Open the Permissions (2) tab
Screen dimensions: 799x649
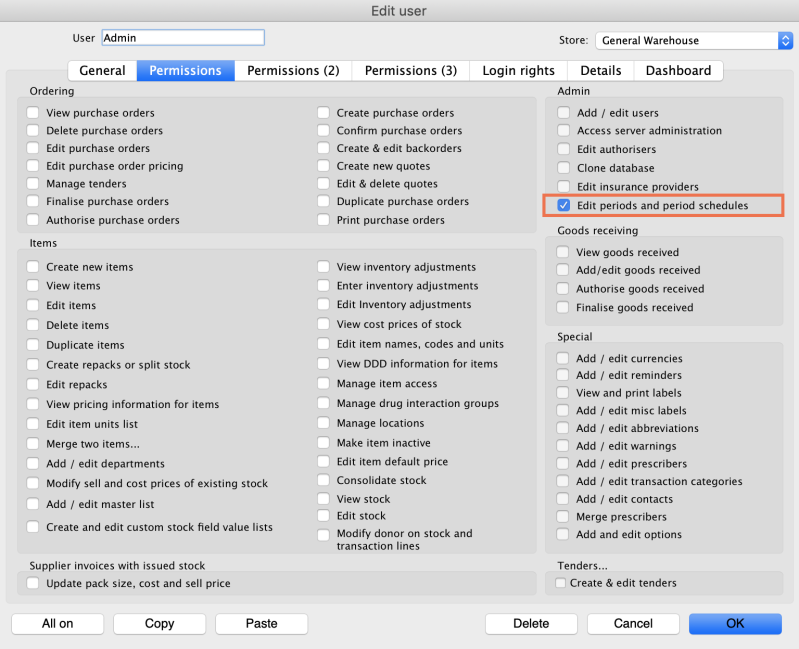tap(293, 71)
